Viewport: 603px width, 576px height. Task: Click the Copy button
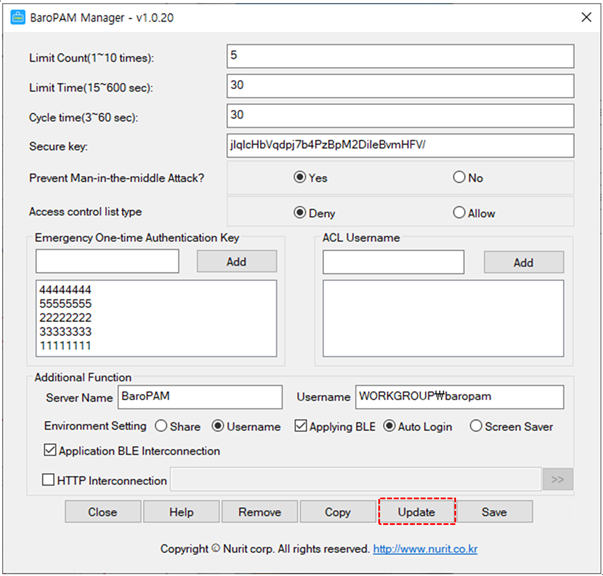point(338,512)
